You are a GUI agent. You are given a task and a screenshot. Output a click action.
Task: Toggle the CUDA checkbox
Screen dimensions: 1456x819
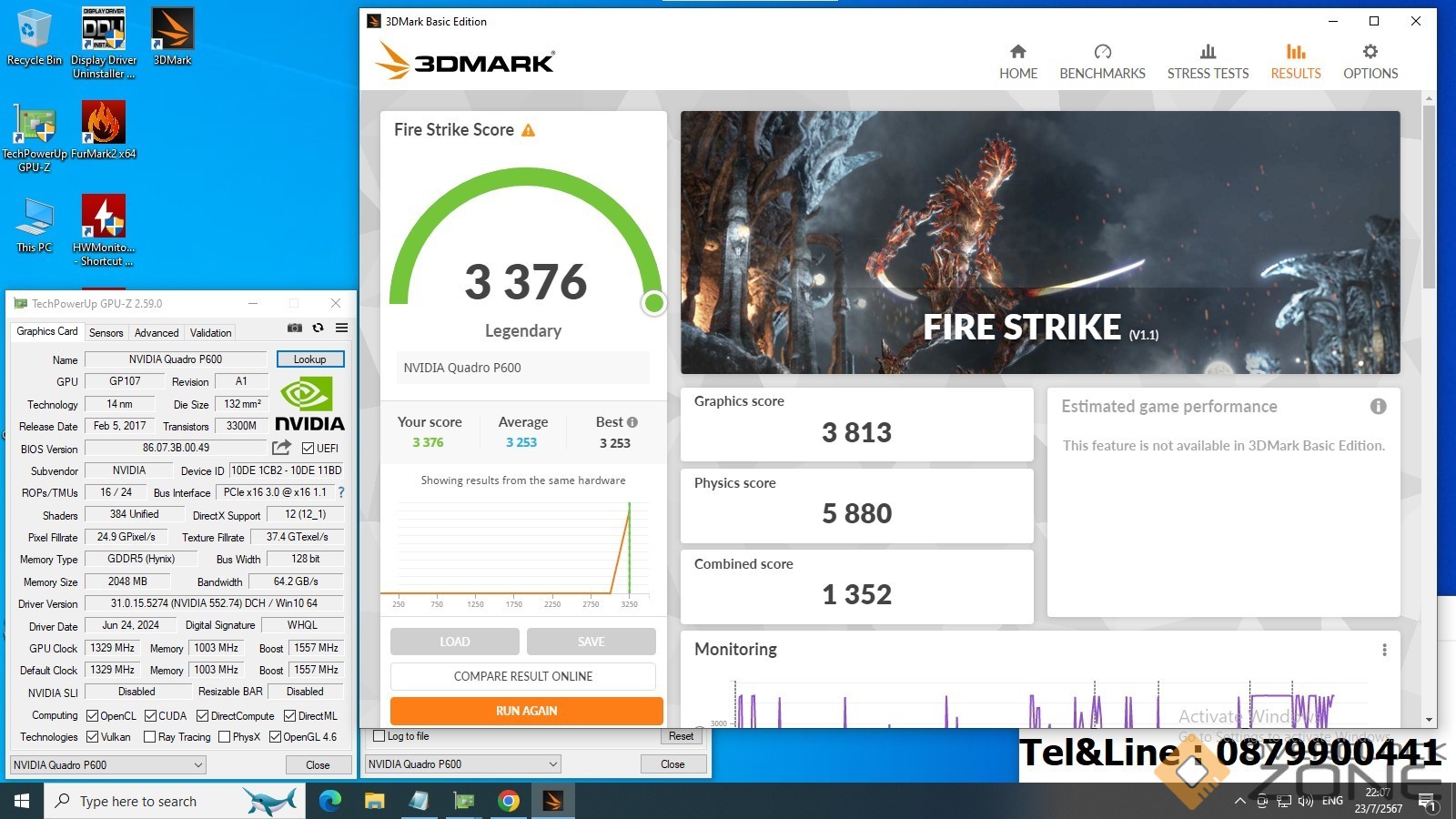151,716
